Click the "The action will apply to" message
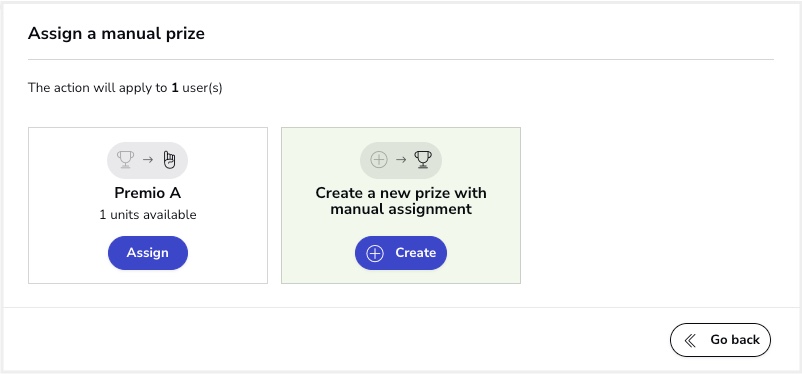 point(98,88)
